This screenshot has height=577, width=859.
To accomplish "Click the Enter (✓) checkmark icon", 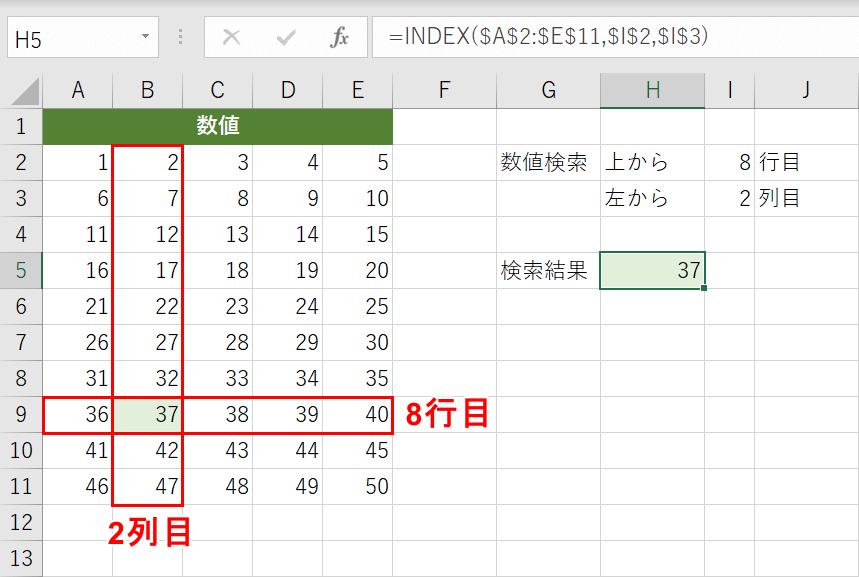I will click(285, 38).
